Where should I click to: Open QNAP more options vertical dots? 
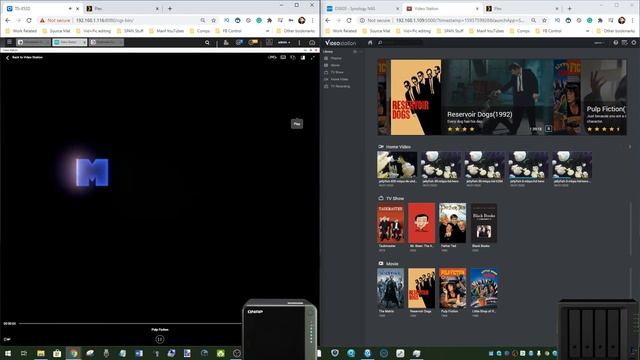299,42
